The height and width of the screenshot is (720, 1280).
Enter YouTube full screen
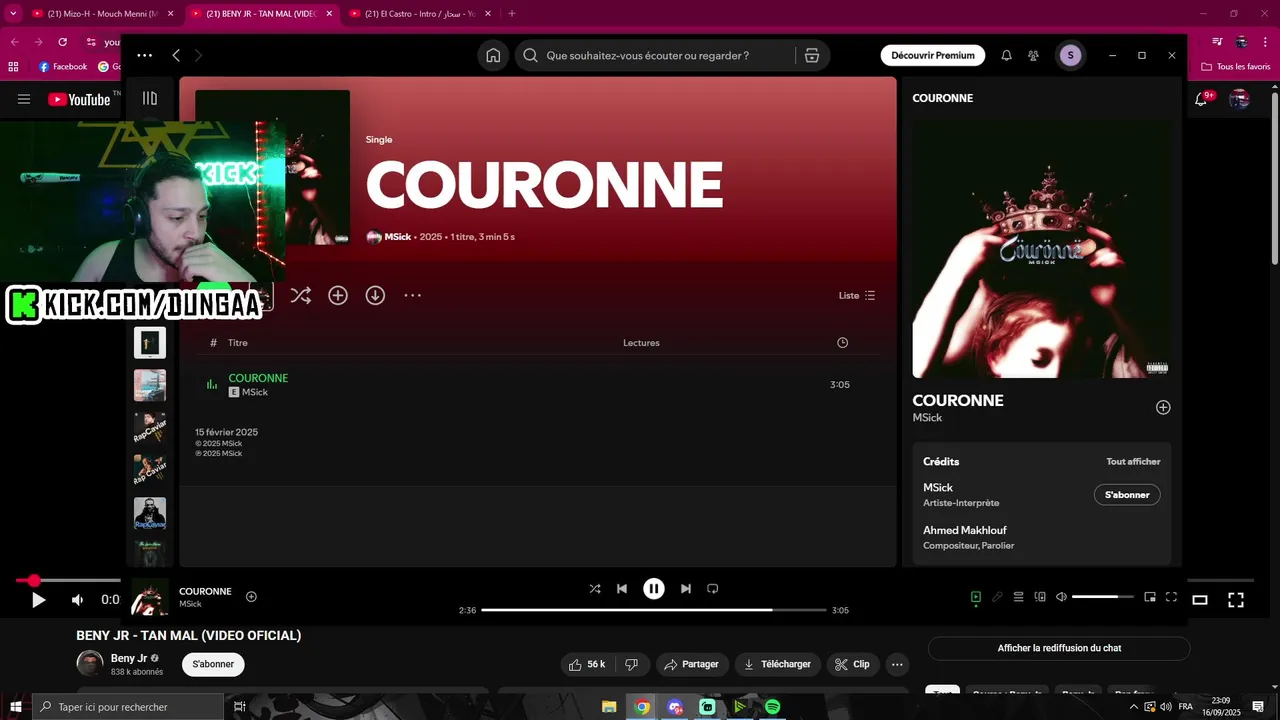point(1236,600)
